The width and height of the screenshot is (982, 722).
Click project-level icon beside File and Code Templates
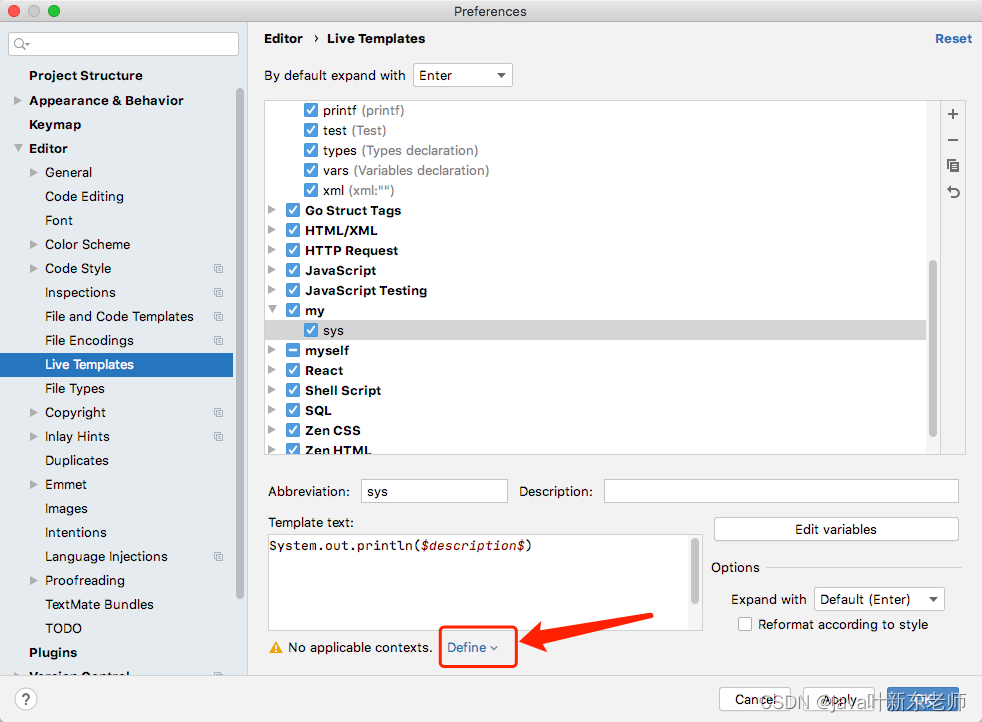(x=218, y=316)
